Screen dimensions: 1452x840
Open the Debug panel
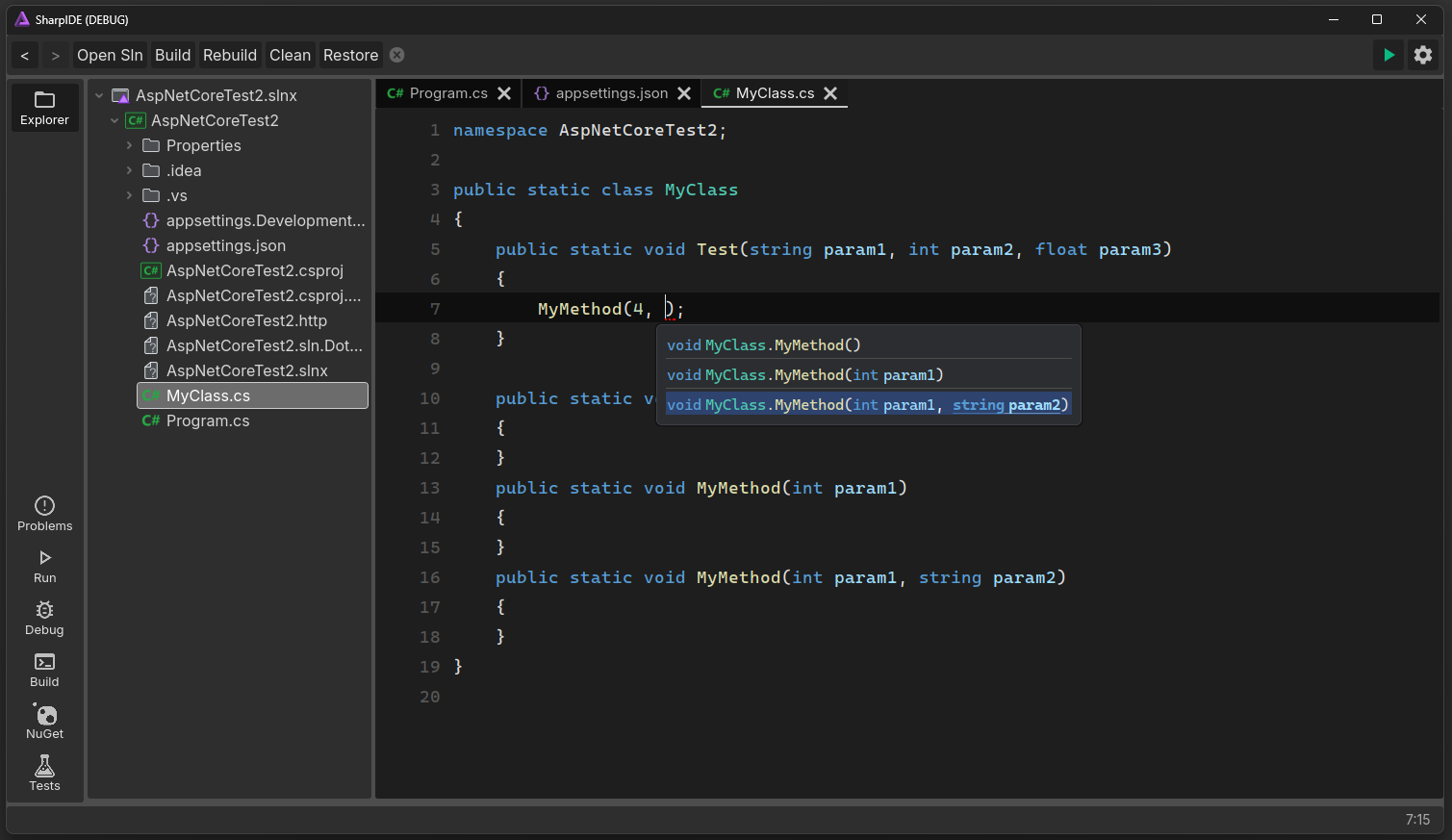point(44,618)
